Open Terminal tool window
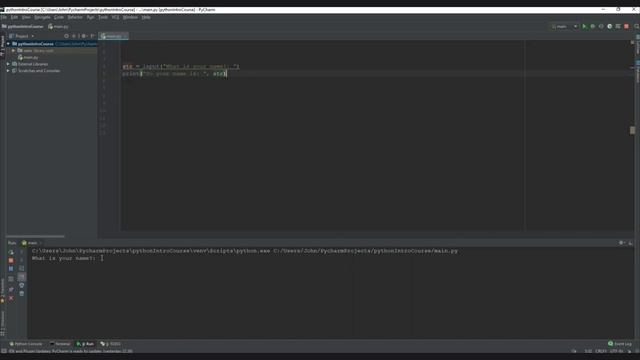The width and height of the screenshot is (640, 360). [60, 344]
